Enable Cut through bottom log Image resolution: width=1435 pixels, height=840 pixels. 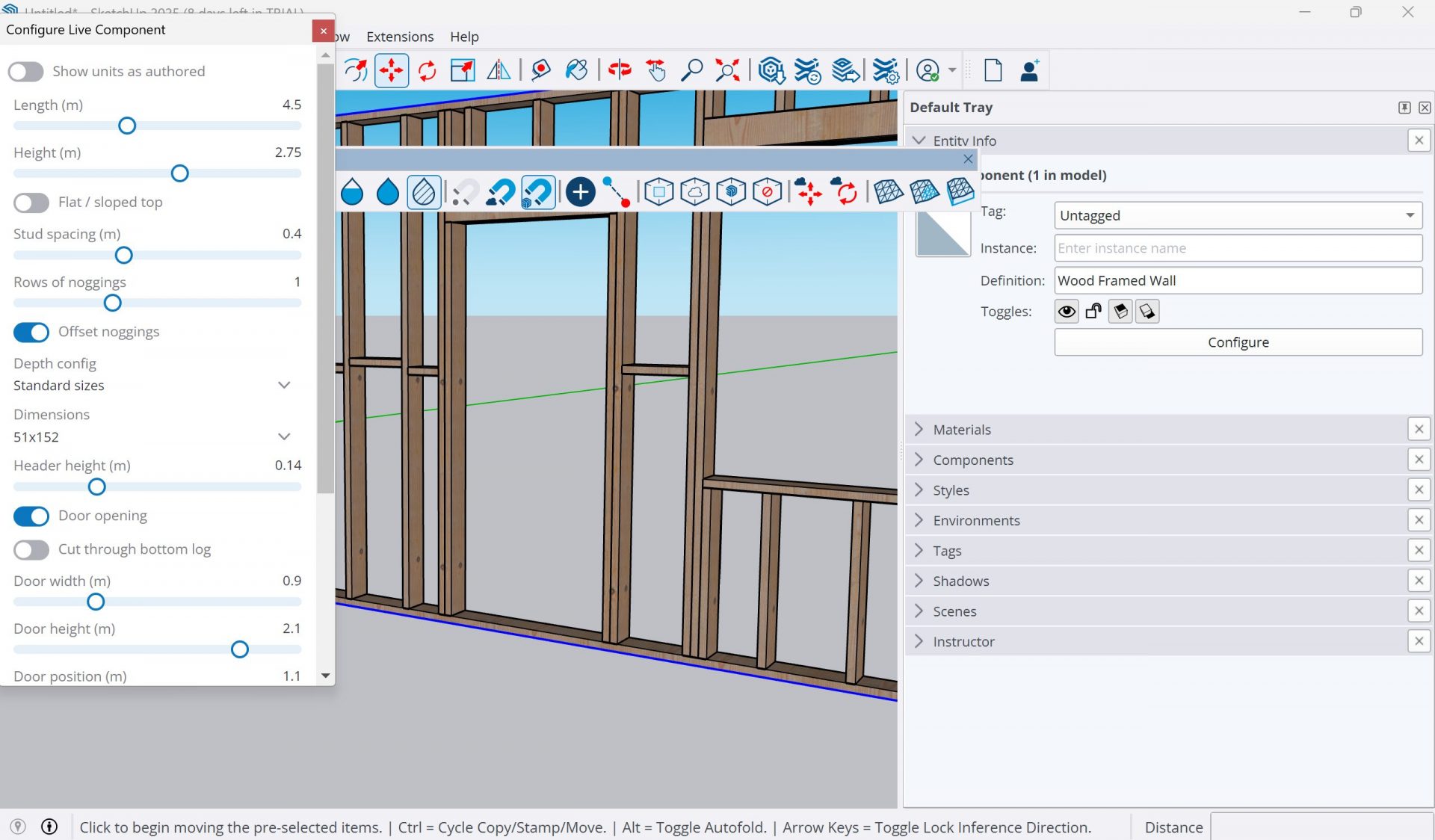tap(31, 550)
